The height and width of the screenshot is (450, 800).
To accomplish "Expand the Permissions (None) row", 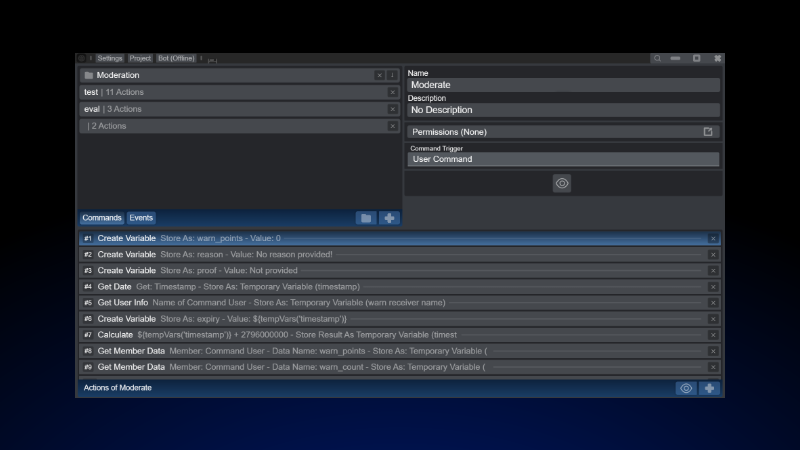I will 550,132.
